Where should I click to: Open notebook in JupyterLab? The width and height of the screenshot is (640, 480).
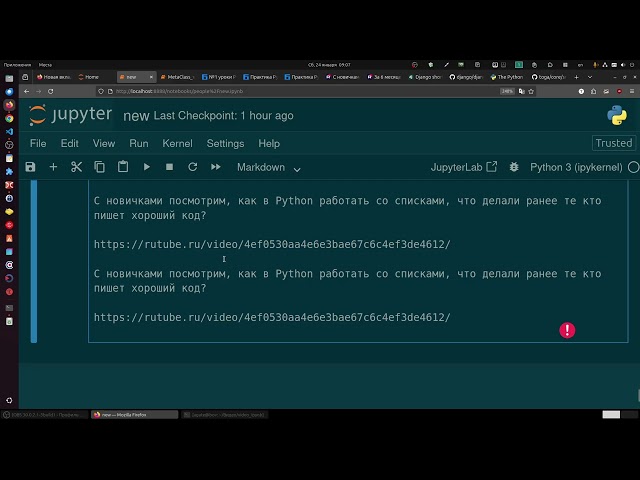pos(464,167)
